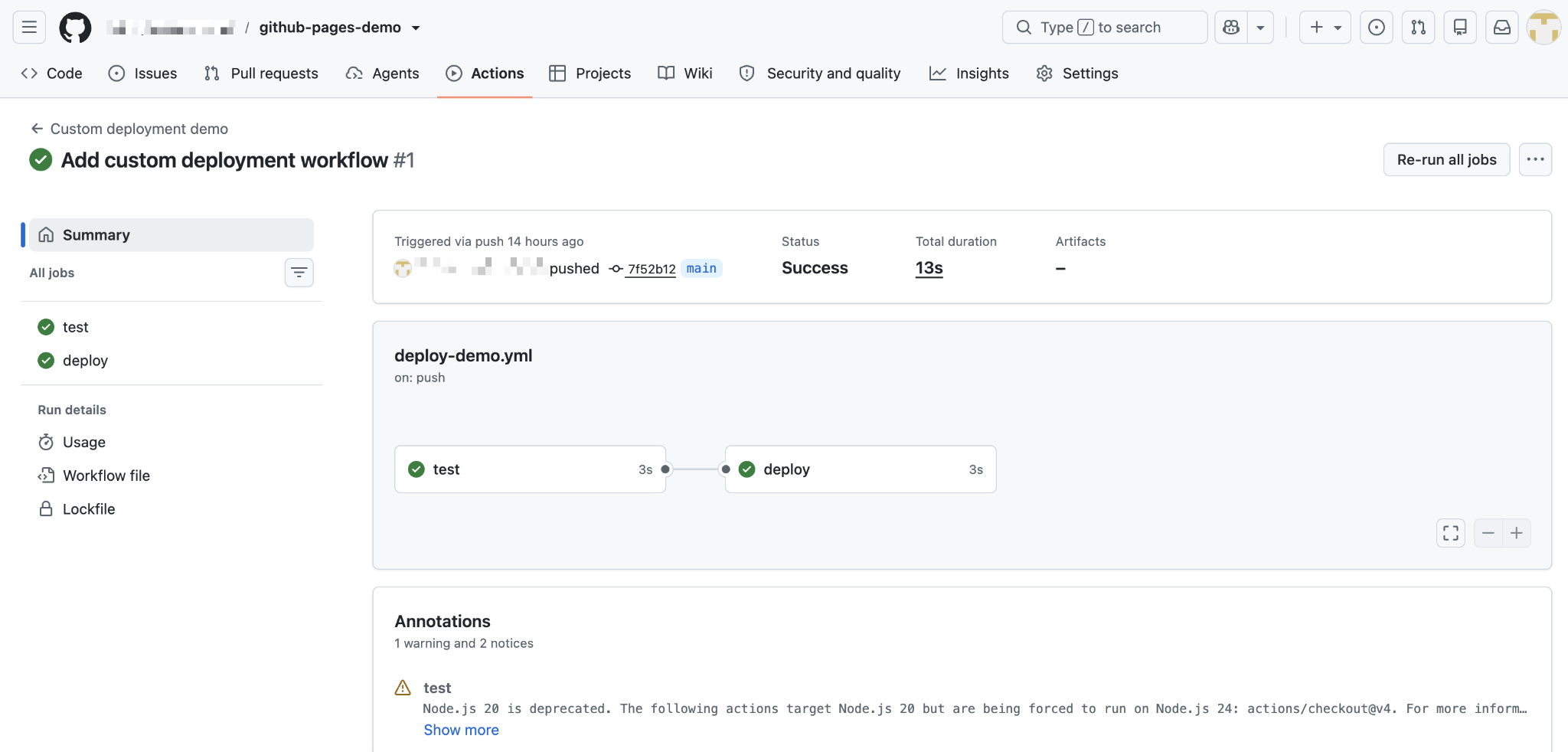Zoom out the workflow graph
The height and width of the screenshot is (752, 1568).
[x=1488, y=533]
